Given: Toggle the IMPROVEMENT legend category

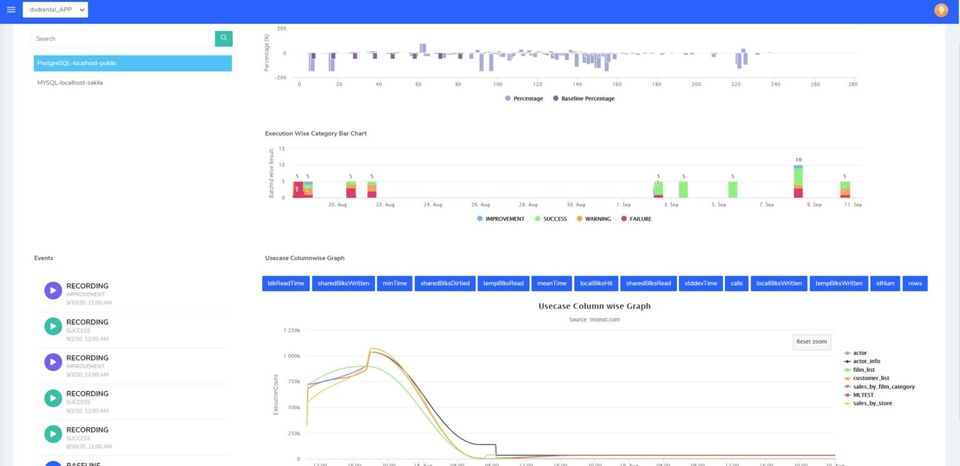Looking at the screenshot, I should [501, 219].
